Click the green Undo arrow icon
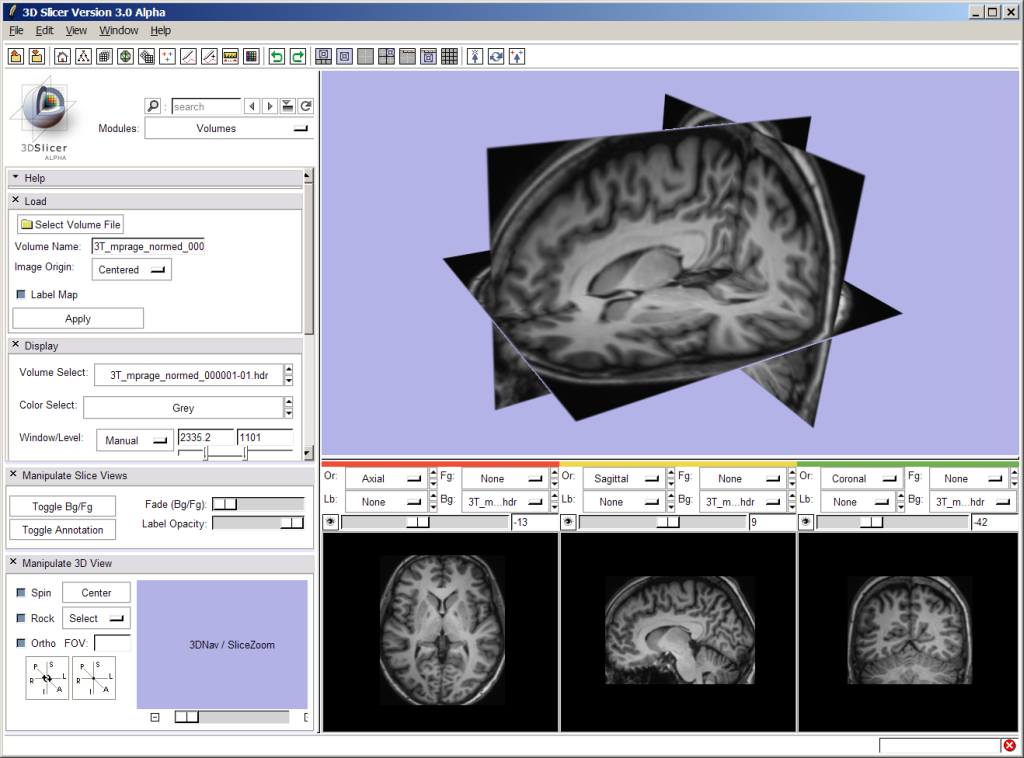Image resolution: width=1024 pixels, height=758 pixels. 277,57
